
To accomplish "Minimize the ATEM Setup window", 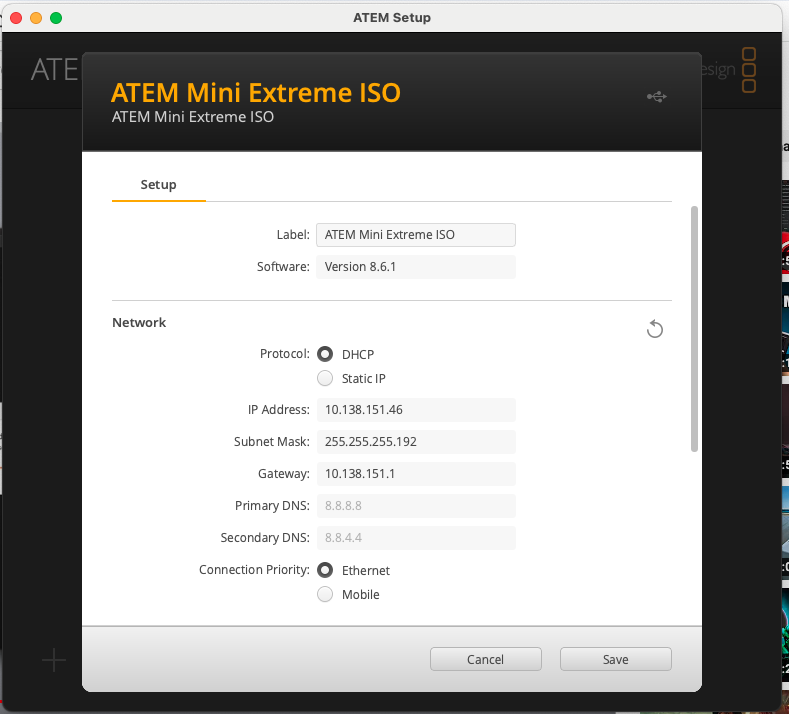I will 36,18.
